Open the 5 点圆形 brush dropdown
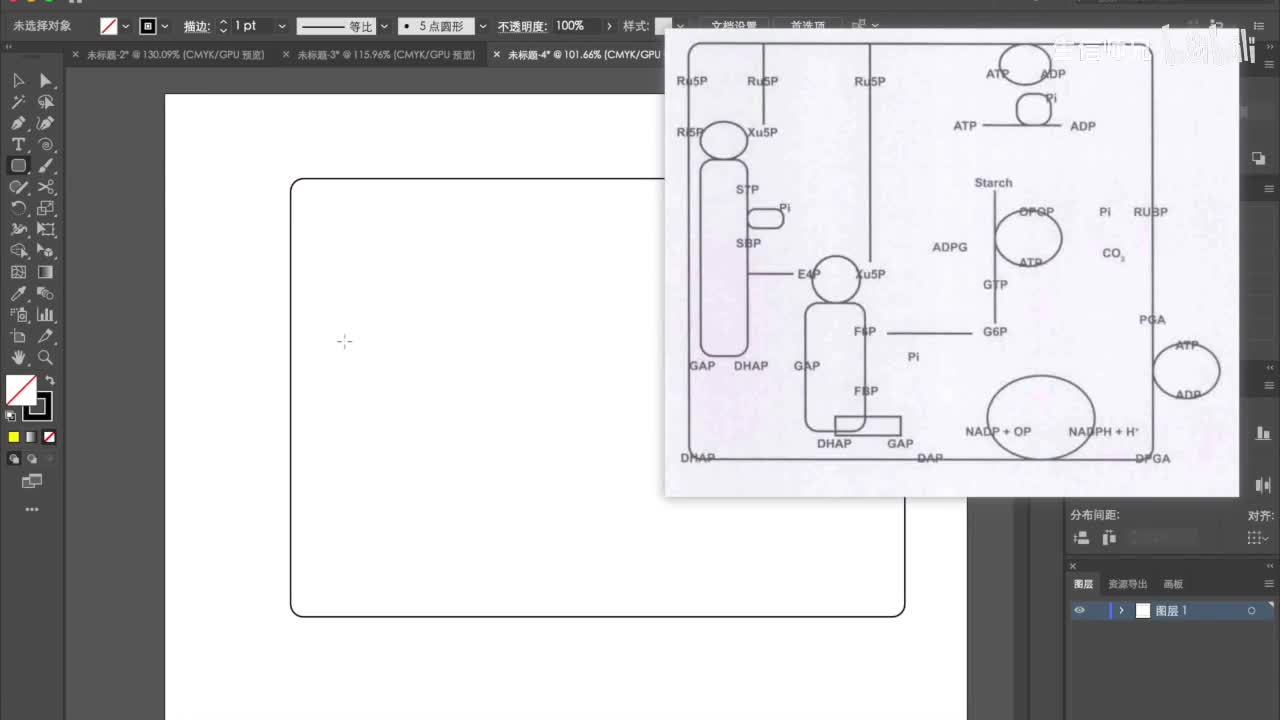The height and width of the screenshot is (720, 1280). pos(483,26)
